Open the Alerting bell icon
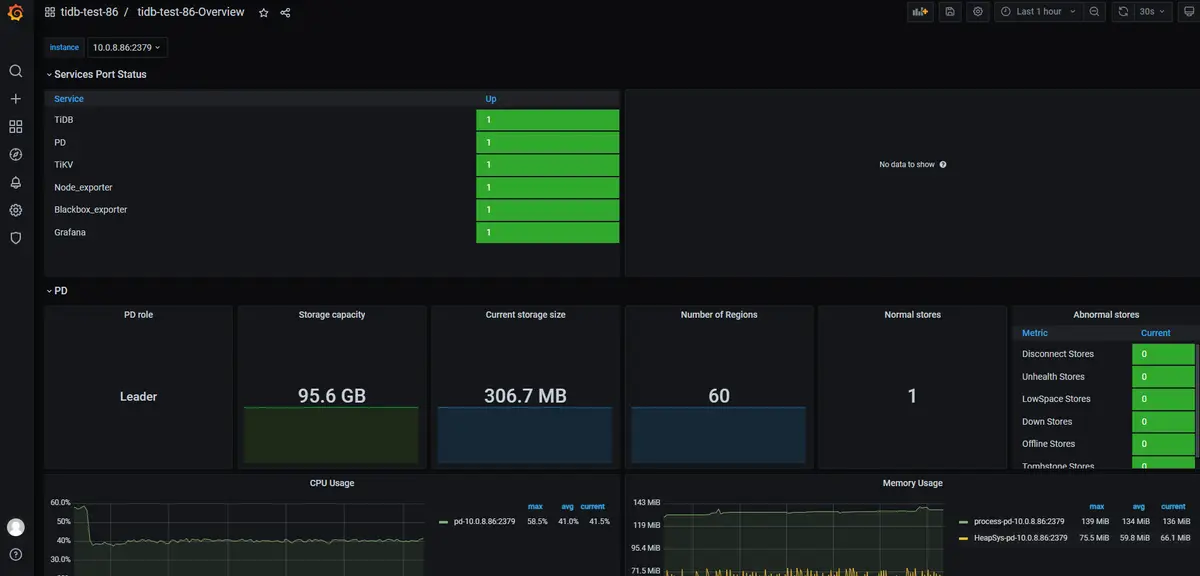This screenshot has height=576, width=1200. [x=15, y=183]
